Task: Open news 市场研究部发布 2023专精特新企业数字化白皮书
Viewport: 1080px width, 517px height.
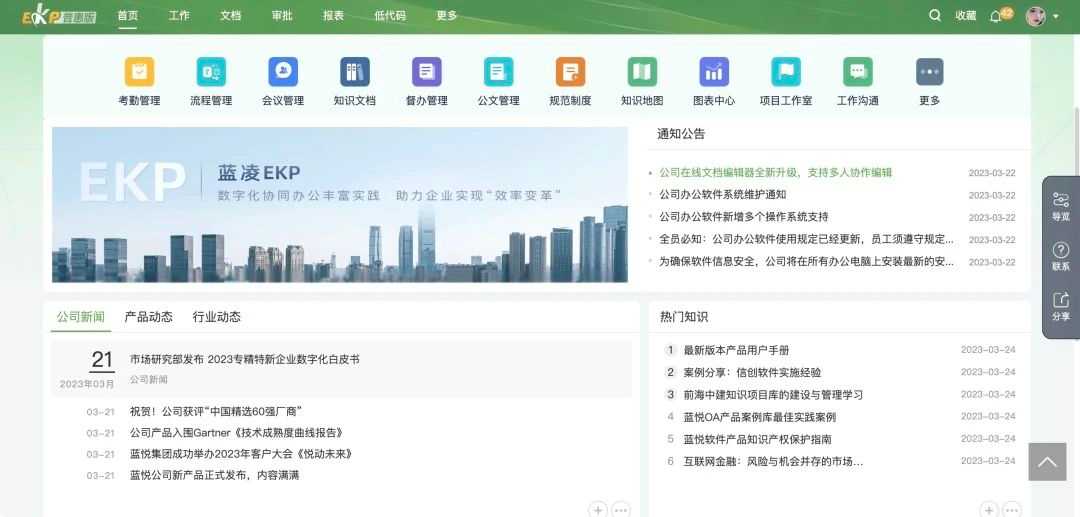Action: tap(245, 359)
